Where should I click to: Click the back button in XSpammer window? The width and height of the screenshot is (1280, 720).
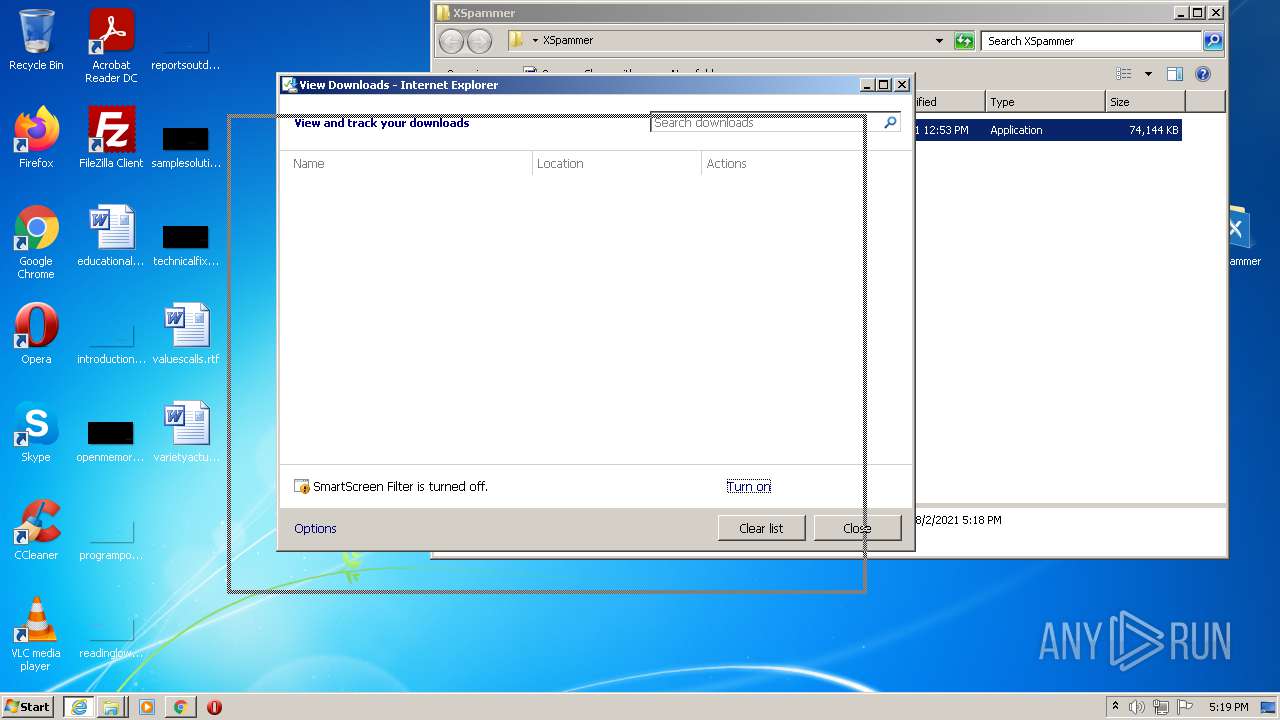(x=452, y=41)
